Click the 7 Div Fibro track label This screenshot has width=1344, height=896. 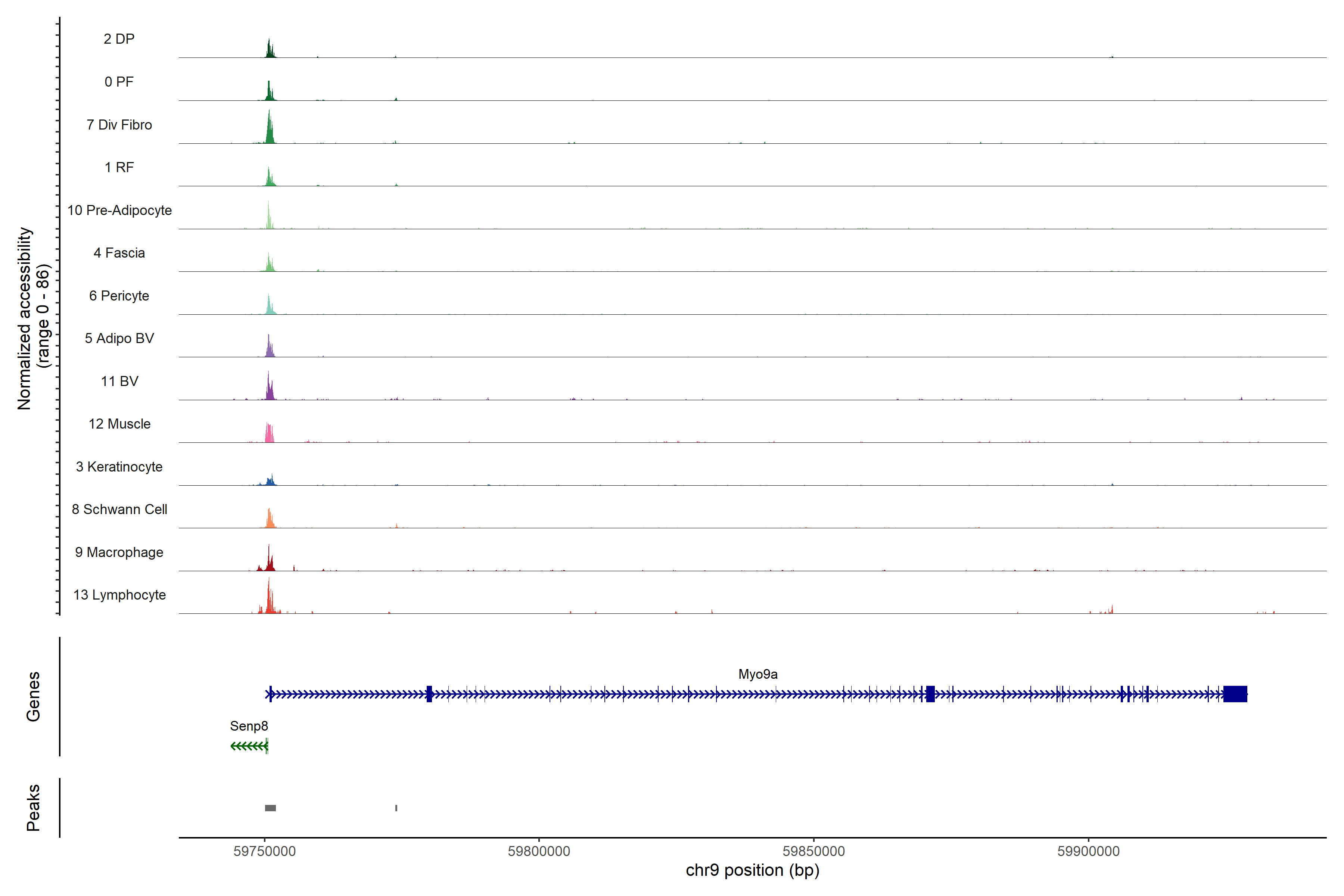pyautogui.click(x=119, y=125)
